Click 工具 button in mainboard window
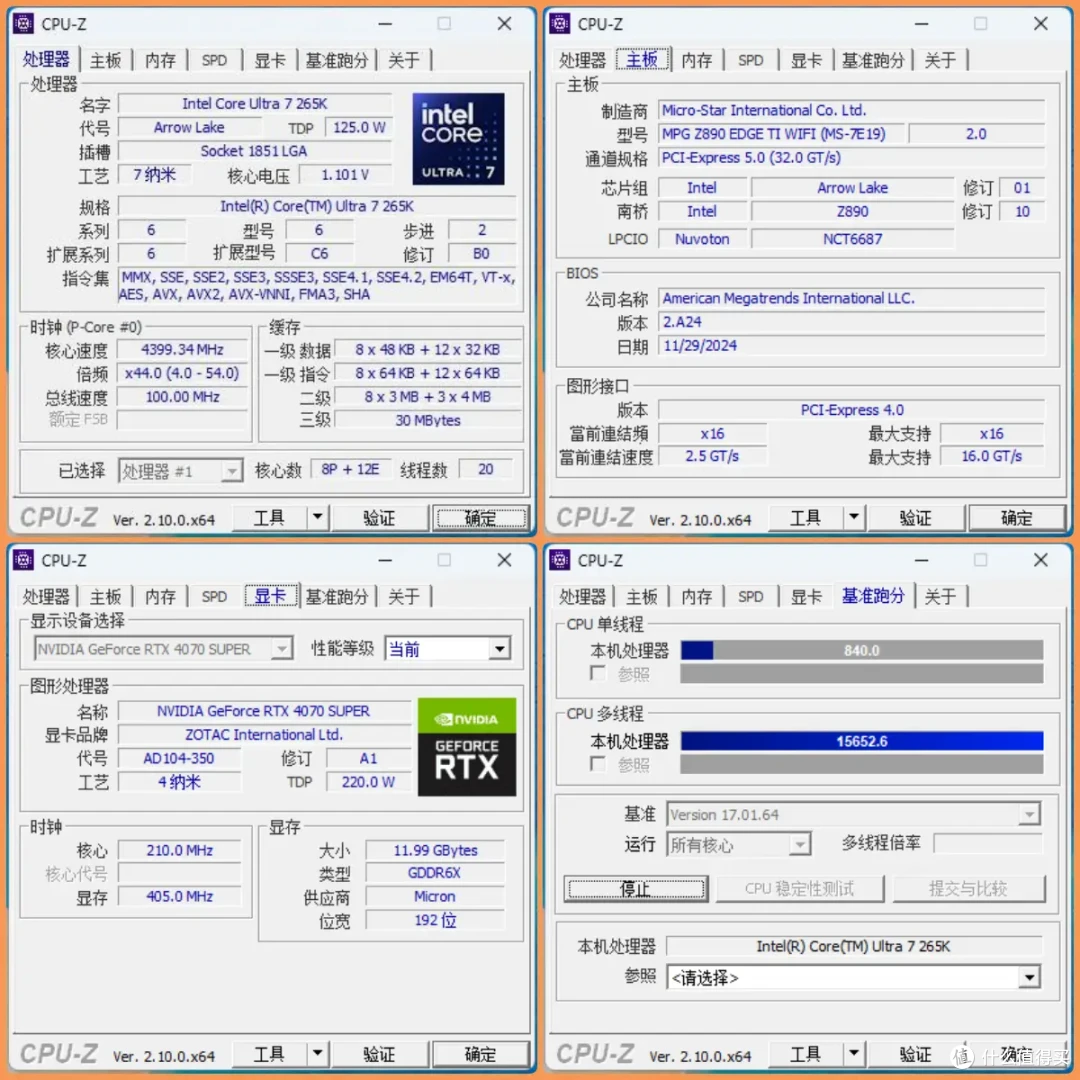The image size is (1080, 1080). [805, 517]
